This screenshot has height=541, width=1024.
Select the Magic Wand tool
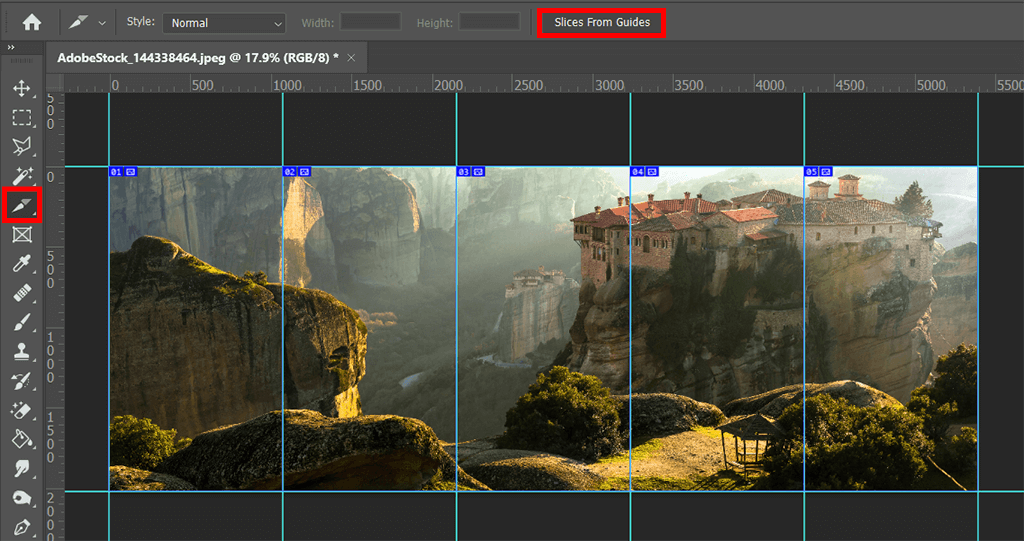click(x=22, y=176)
